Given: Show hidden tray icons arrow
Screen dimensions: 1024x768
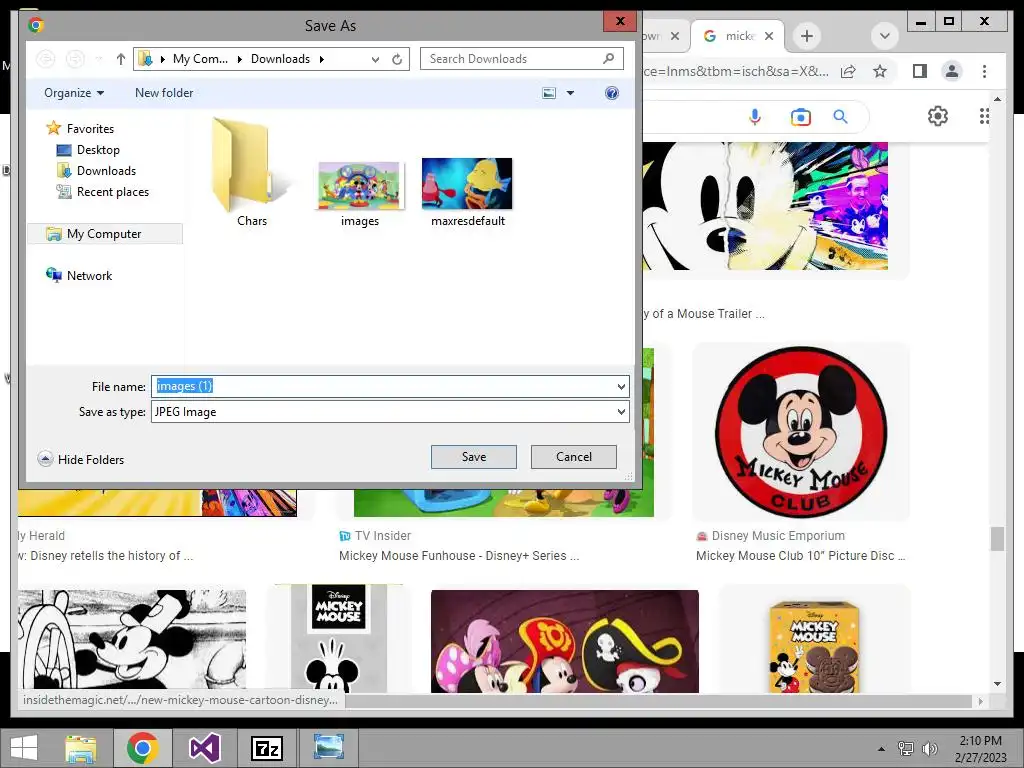Looking at the screenshot, I should pos(881,748).
